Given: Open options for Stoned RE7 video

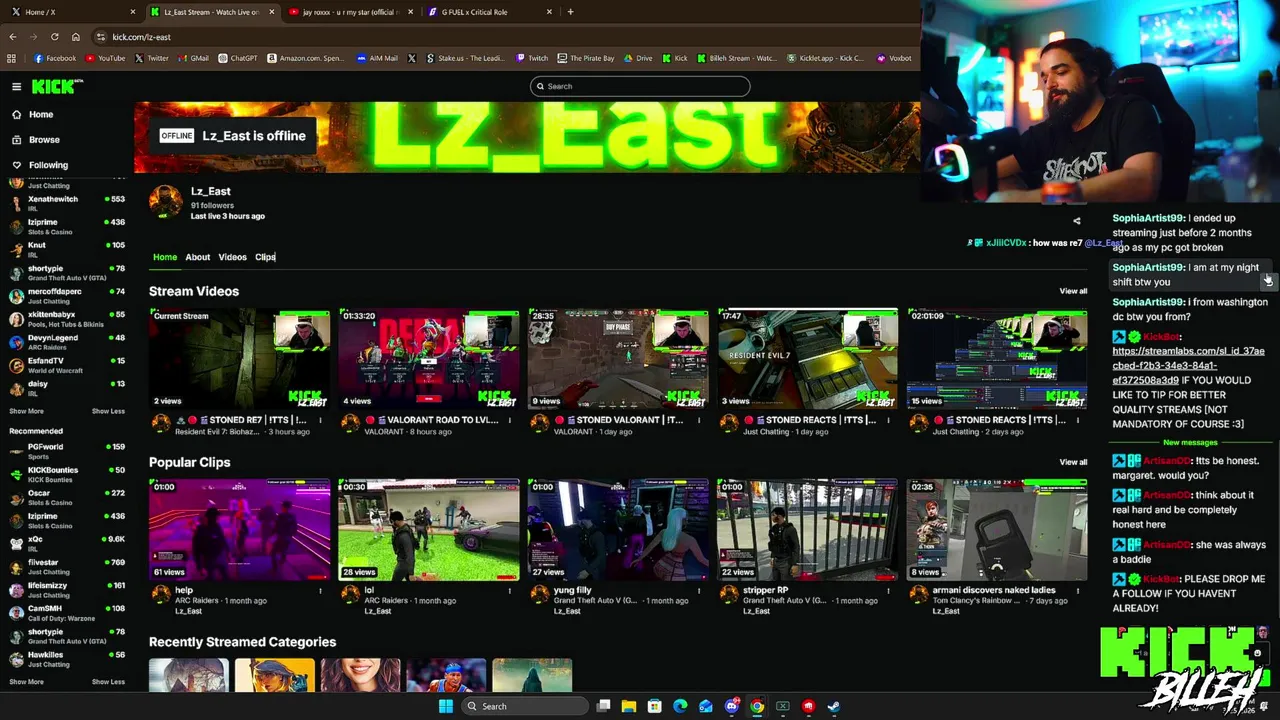Looking at the screenshot, I should [320, 421].
